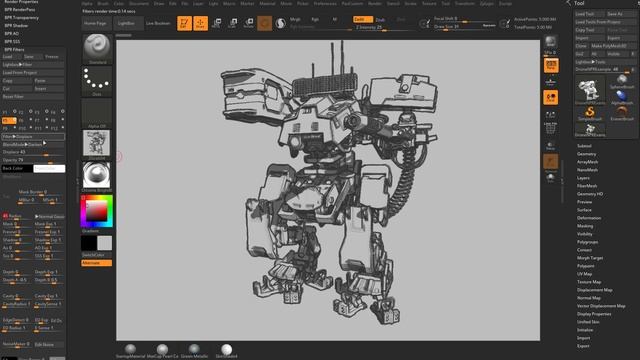Toggle the Alternate button under SwitchColor

97,263
